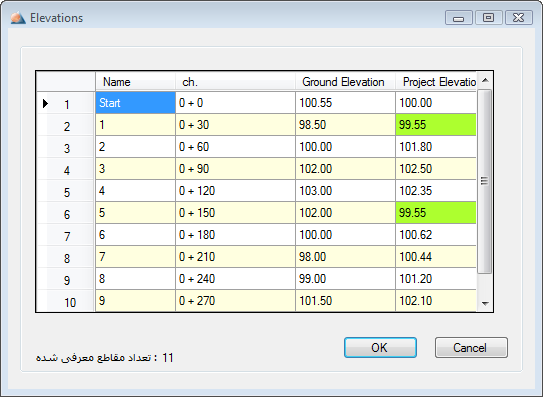Click ground elevation cell 101.50

click(345, 301)
